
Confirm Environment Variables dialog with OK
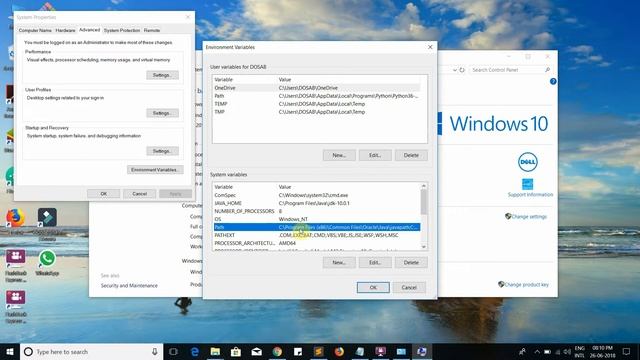(373, 287)
